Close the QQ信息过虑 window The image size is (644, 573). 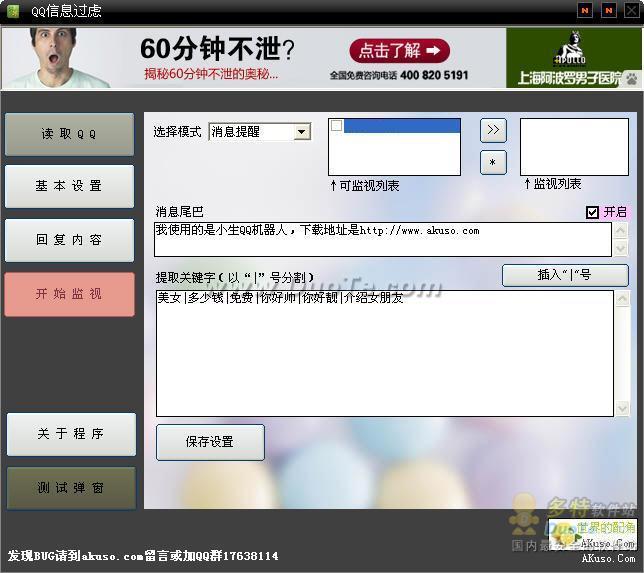pos(631,10)
